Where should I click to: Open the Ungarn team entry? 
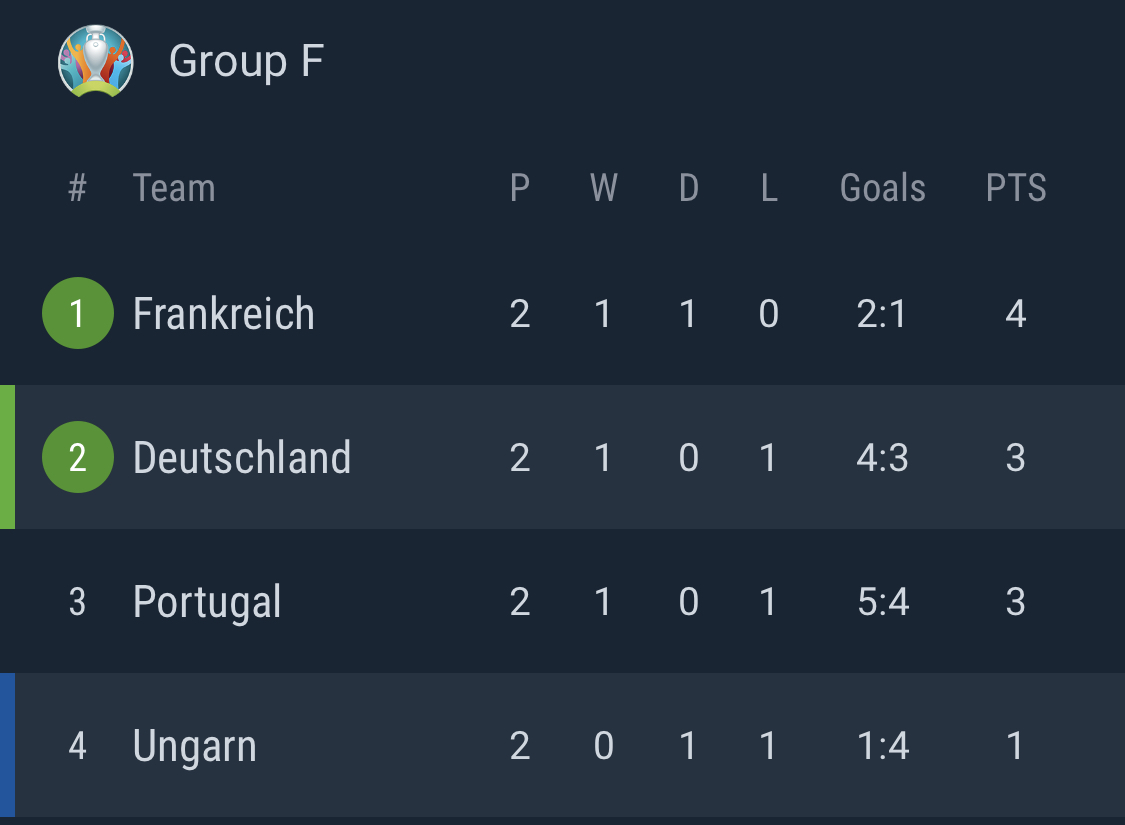562,745
